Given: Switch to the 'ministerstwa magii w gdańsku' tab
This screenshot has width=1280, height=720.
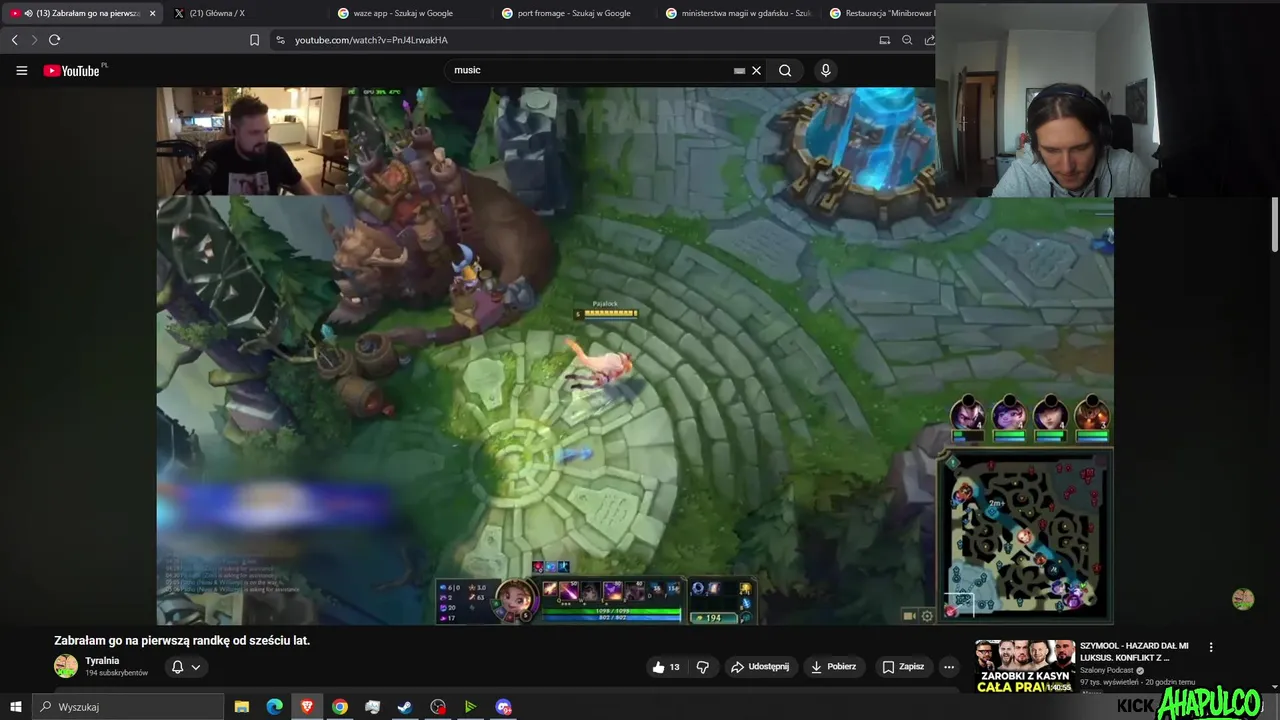Looking at the screenshot, I should click(x=738, y=13).
